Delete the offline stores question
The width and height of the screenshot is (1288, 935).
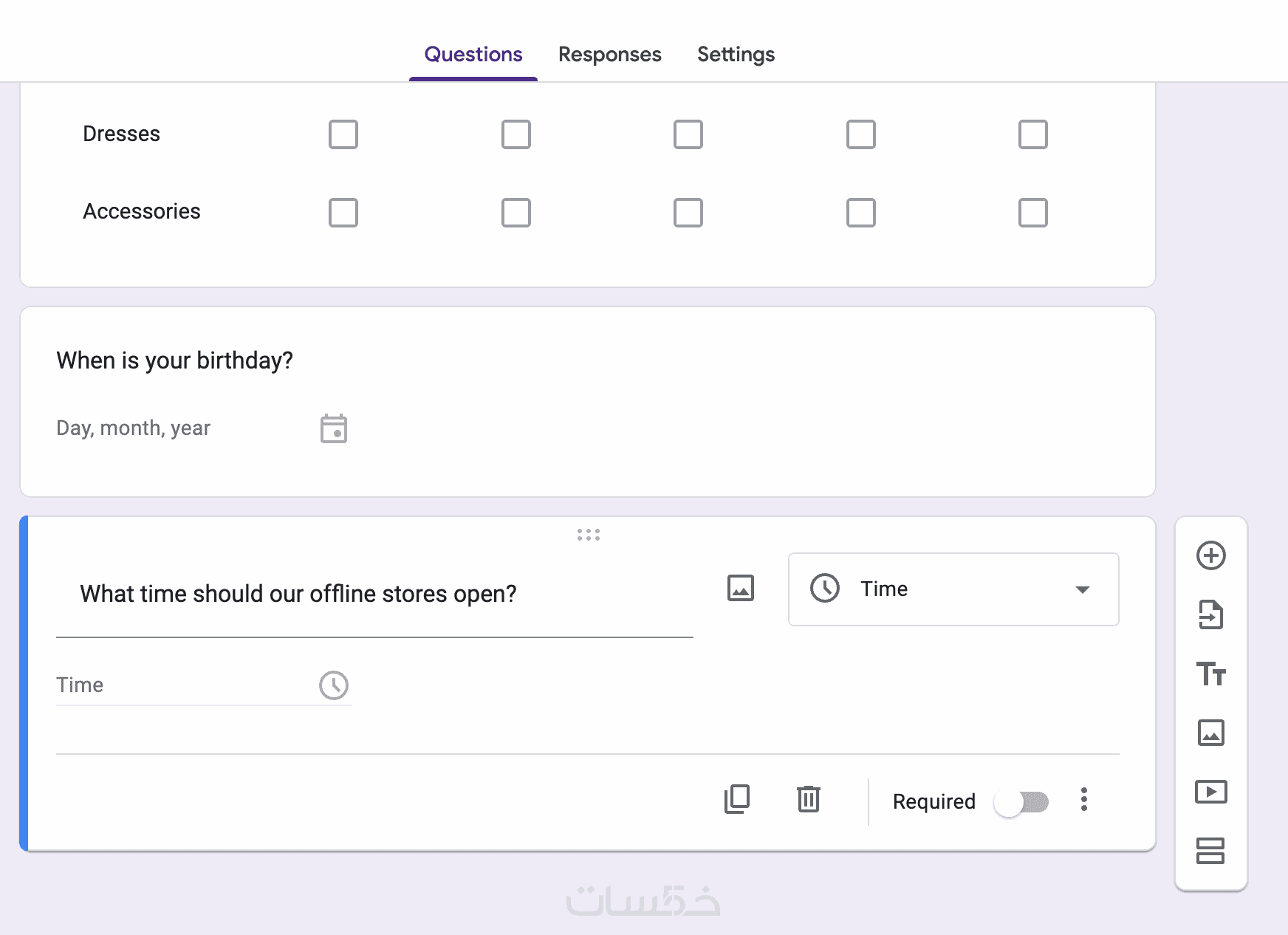click(x=809, y=799)
